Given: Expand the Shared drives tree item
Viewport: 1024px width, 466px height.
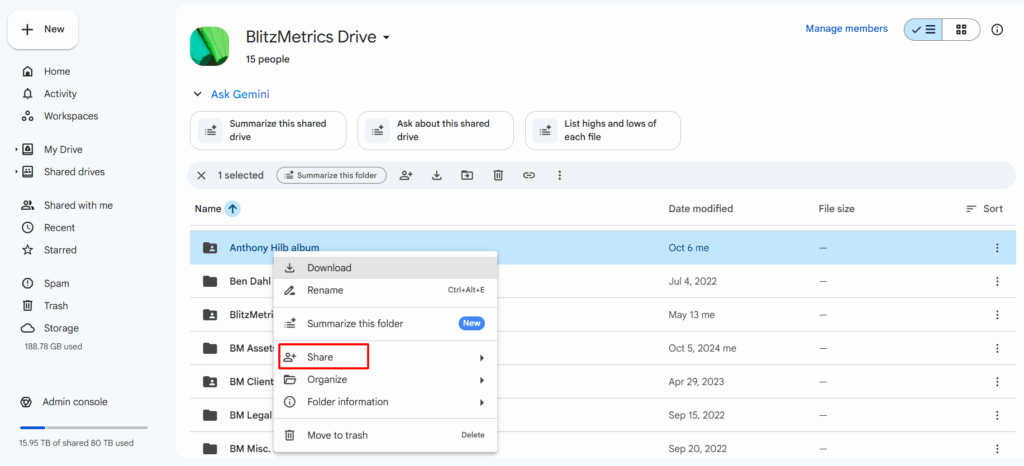Looking at the screenshot, I should click(16, 172).
